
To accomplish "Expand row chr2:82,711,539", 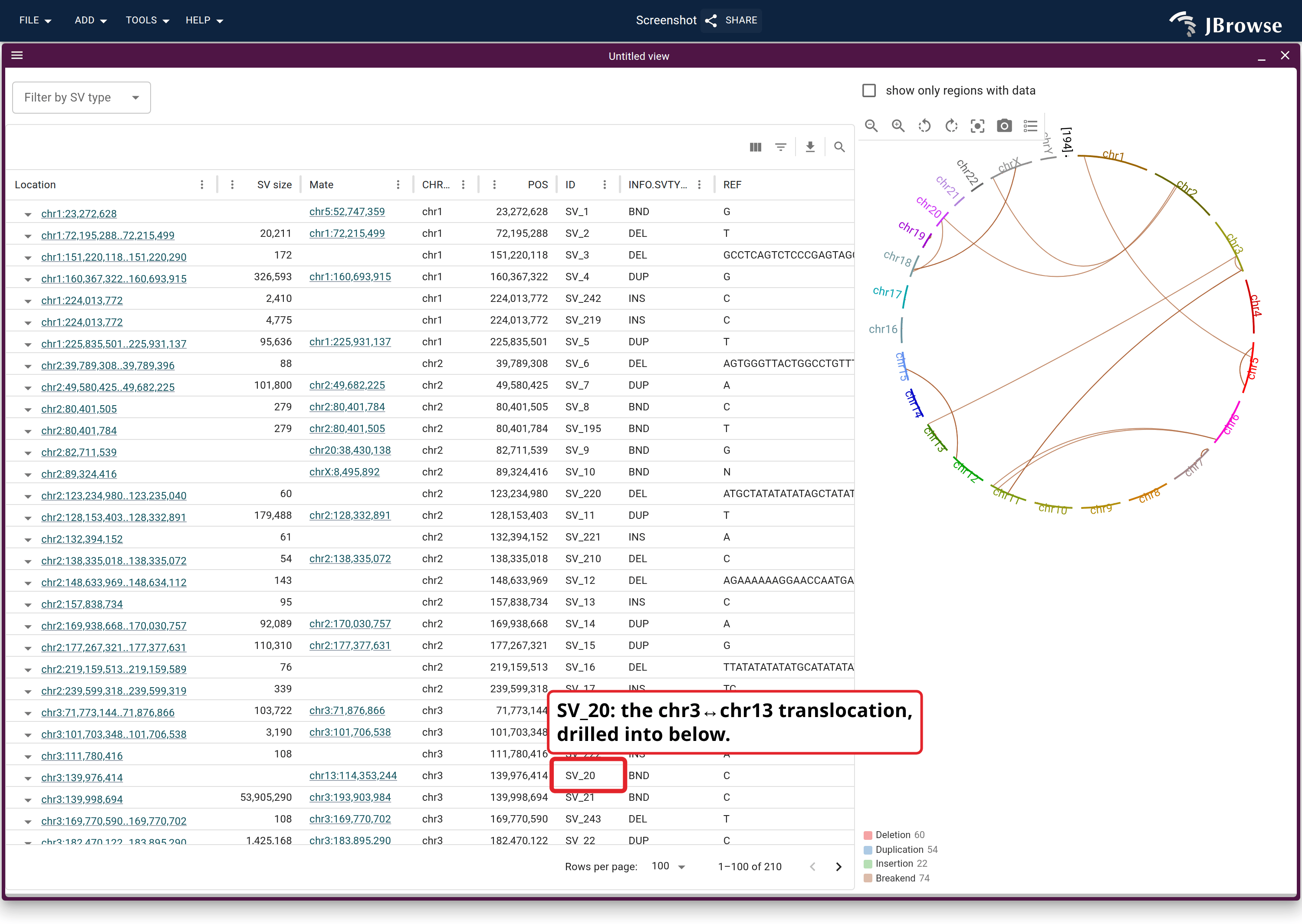I will 28,453.
